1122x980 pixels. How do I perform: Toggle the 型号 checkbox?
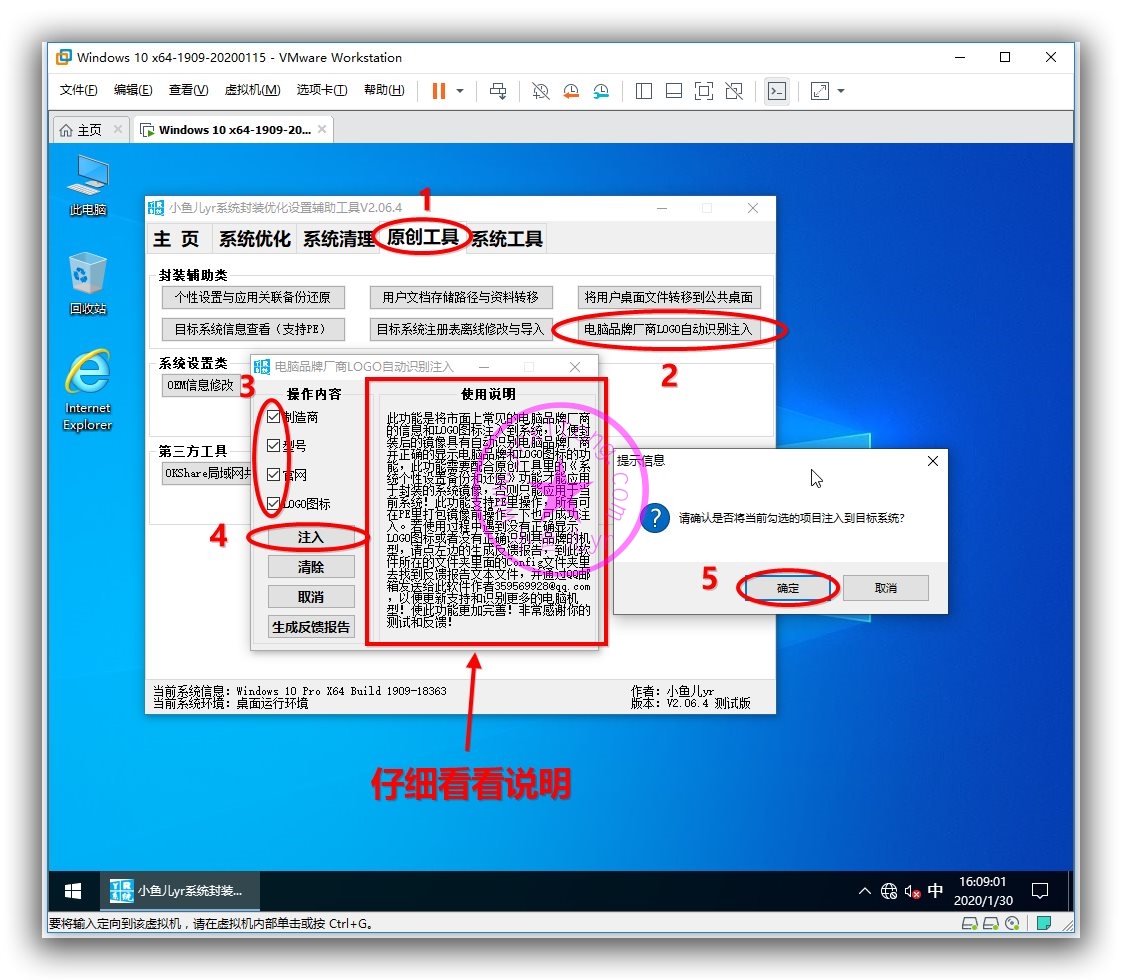pos(273,446)
